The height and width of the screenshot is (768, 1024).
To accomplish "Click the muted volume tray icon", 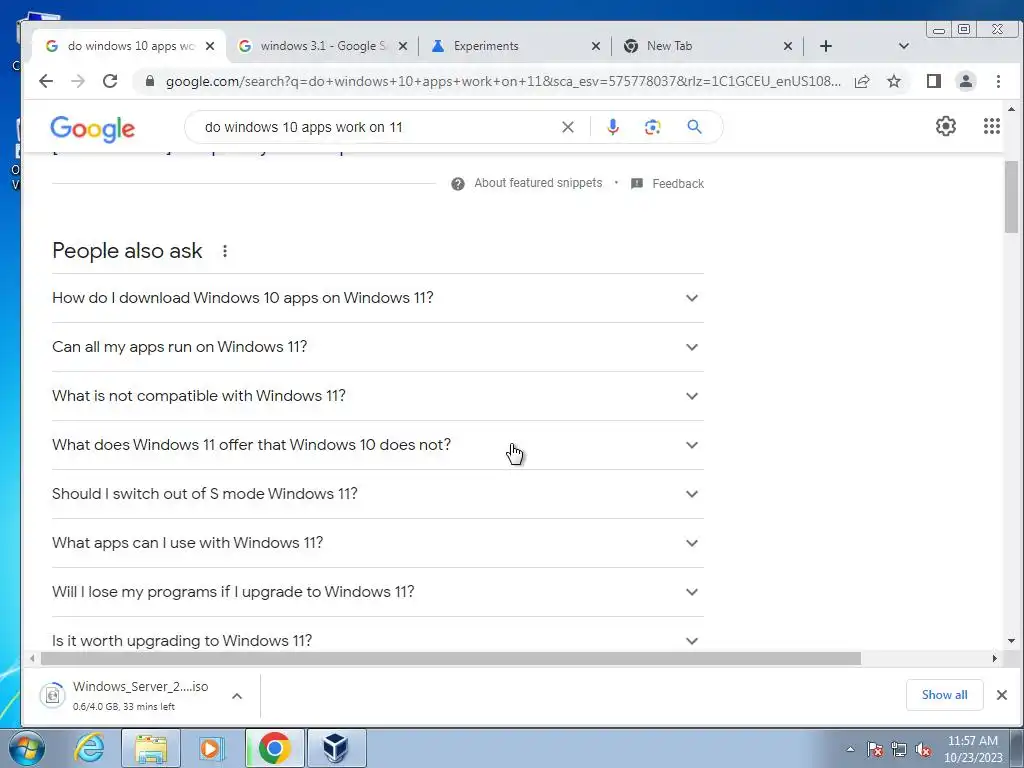I will 923,750.
